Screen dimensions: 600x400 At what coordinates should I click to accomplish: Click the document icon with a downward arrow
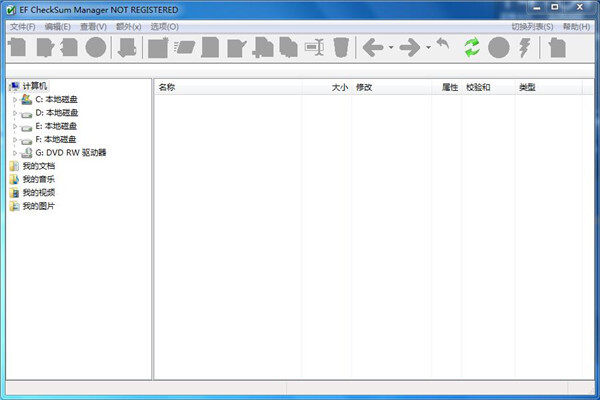(x=127, y=47)
